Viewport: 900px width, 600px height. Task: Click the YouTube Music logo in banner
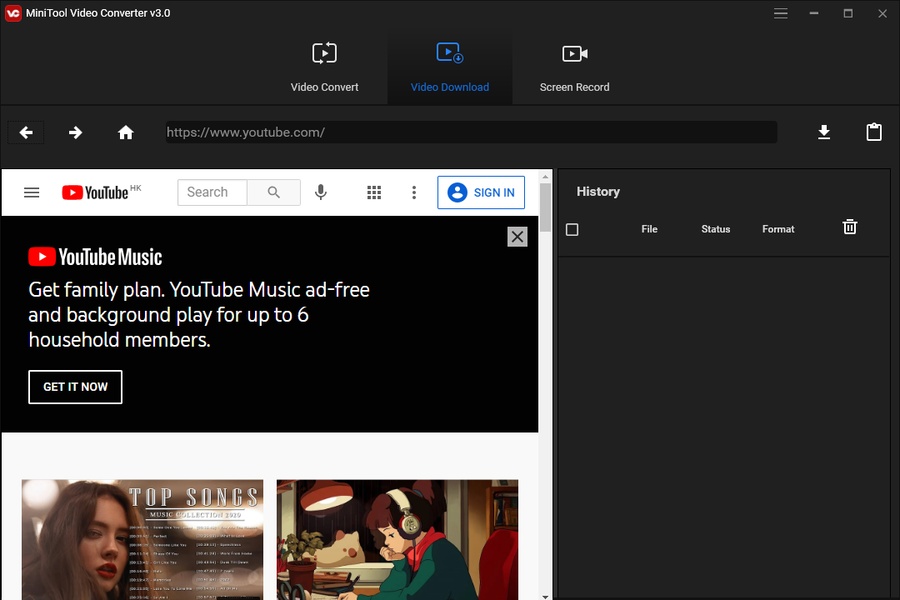[x=95, y=257]
